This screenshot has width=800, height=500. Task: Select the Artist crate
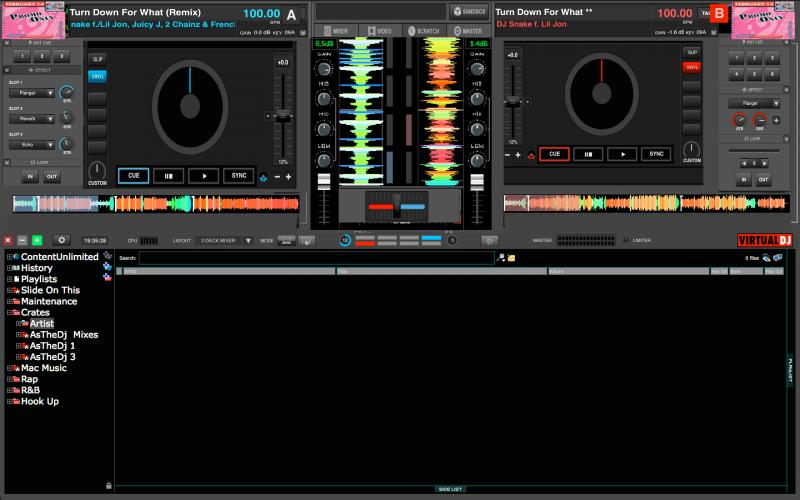click(41, 323)
